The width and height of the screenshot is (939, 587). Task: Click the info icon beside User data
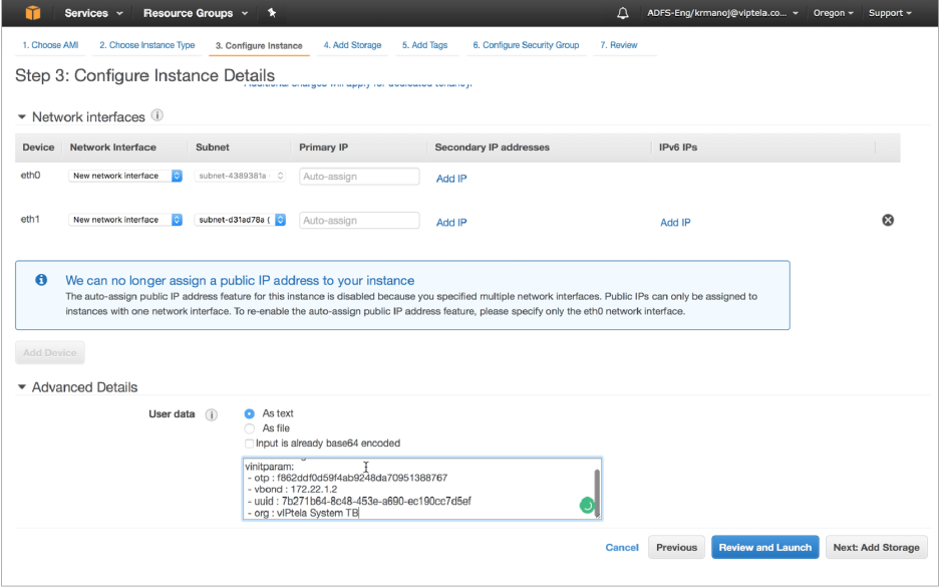(x=210, y=413)
